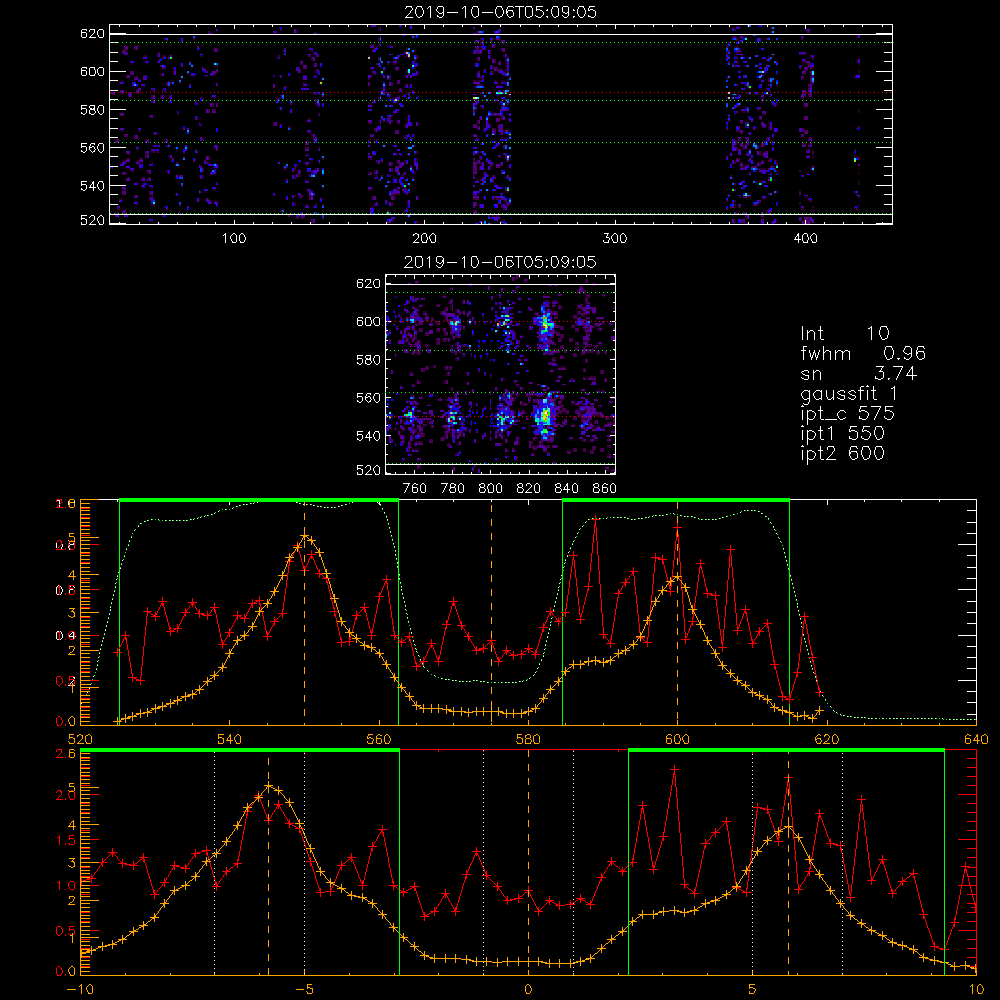The width and height of the screenshot is (1000, 1000).
Task: Select the 'ipt1 550' parameter text
Action: pos(842,434)
